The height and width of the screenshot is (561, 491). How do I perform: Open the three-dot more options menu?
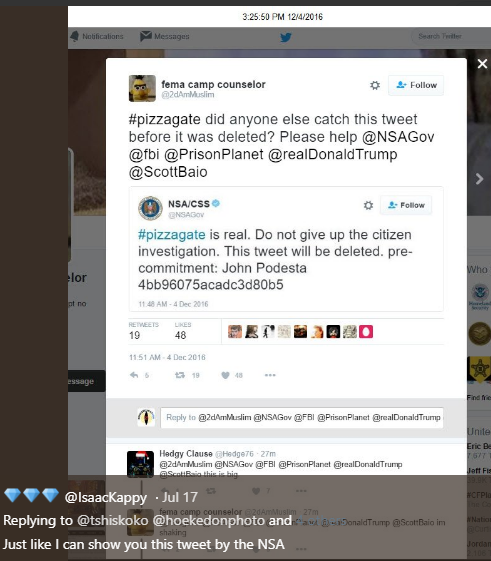pyautogui.click(x=270, y=375)
